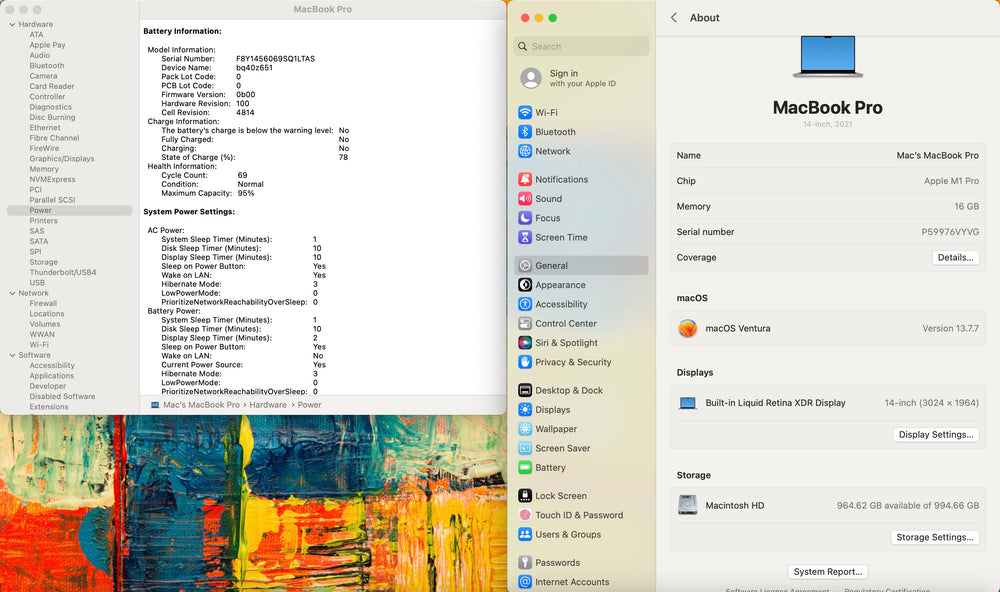Go back using the chevron beside About
Image resolution: width=1000 pixels, height=592 pixels.
point(674,18)
